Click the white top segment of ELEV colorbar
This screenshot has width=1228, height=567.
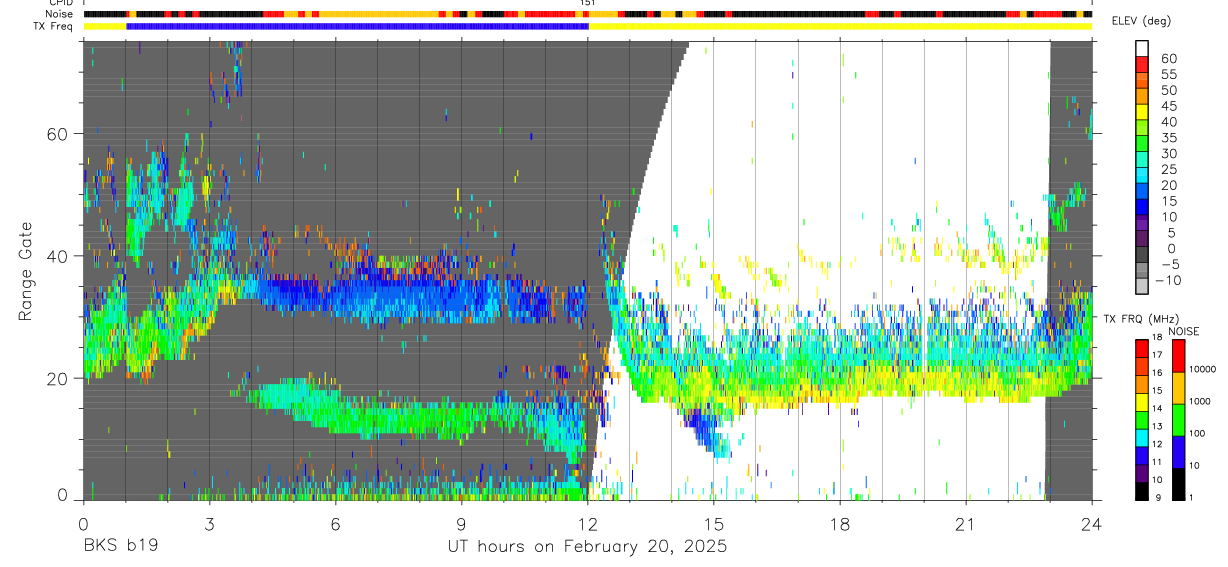point(1142,49)
